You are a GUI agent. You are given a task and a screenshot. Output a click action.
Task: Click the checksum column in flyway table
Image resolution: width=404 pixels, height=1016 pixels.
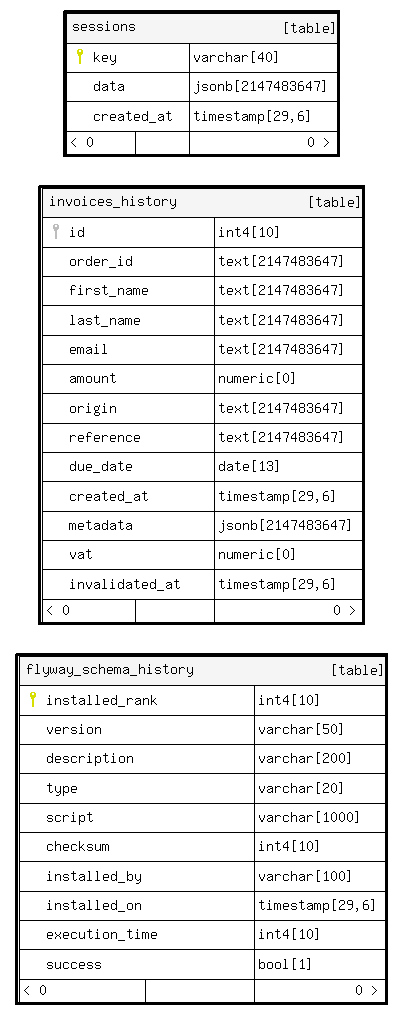point(202,846)
